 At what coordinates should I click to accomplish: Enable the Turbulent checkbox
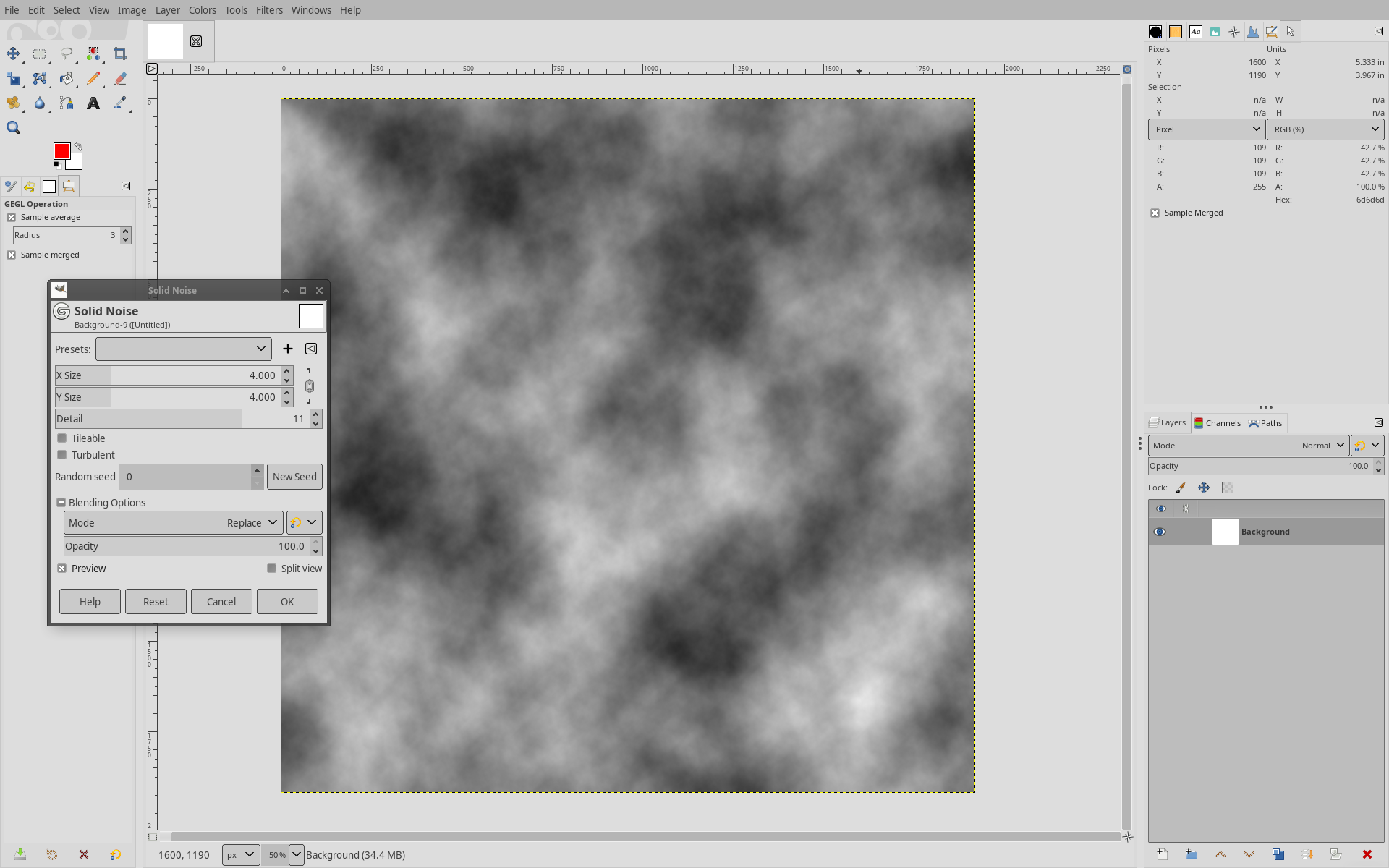click(x=62, y=455)
